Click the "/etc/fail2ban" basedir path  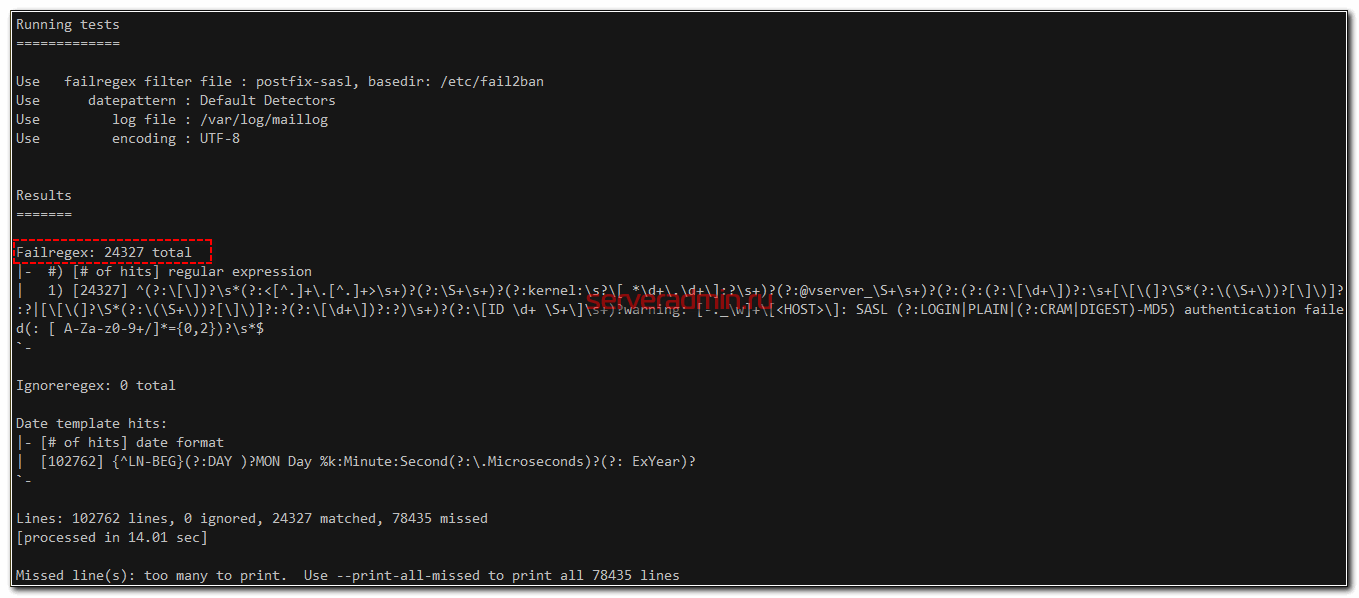491,81
